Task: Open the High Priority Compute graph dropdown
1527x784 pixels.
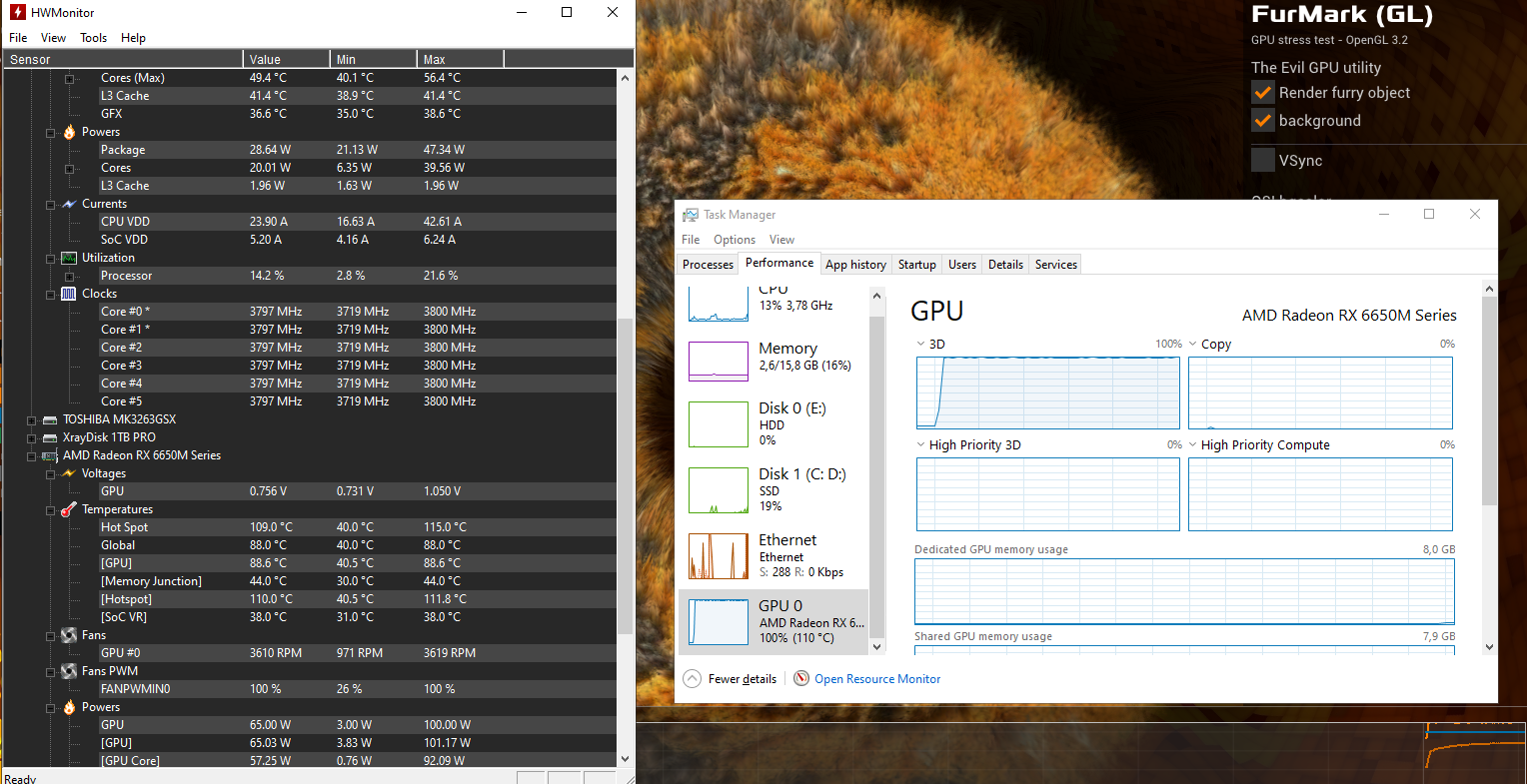Action: tap(1193, 444)
